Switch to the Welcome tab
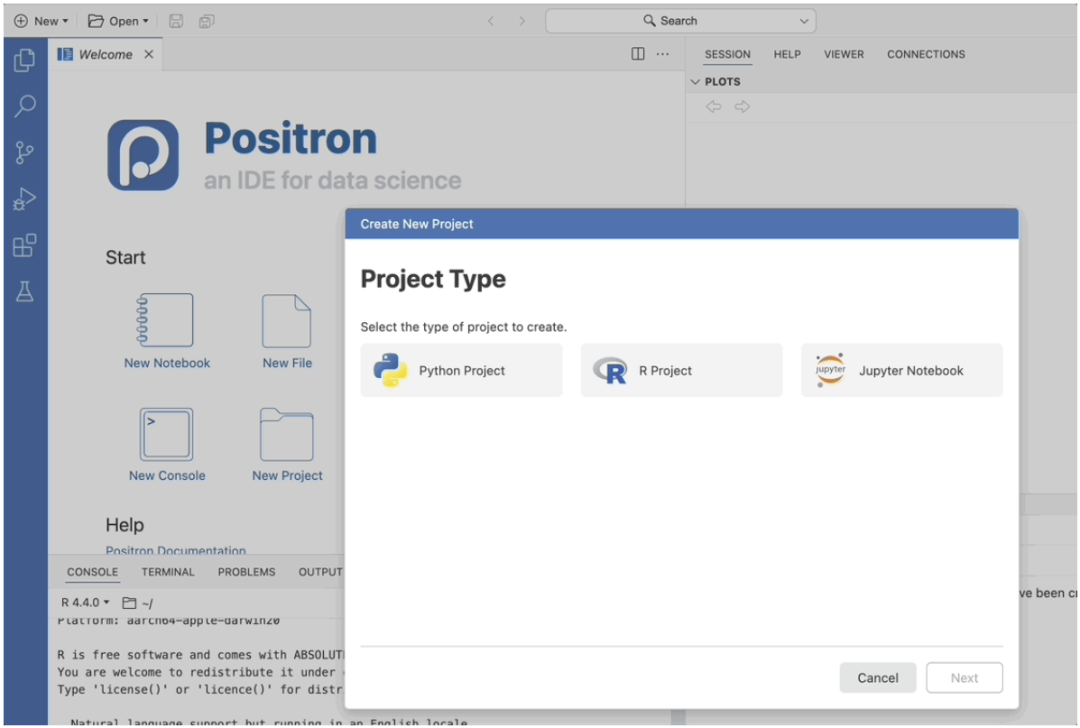This screenshot has height=728, width=1080. click(105, 54)
